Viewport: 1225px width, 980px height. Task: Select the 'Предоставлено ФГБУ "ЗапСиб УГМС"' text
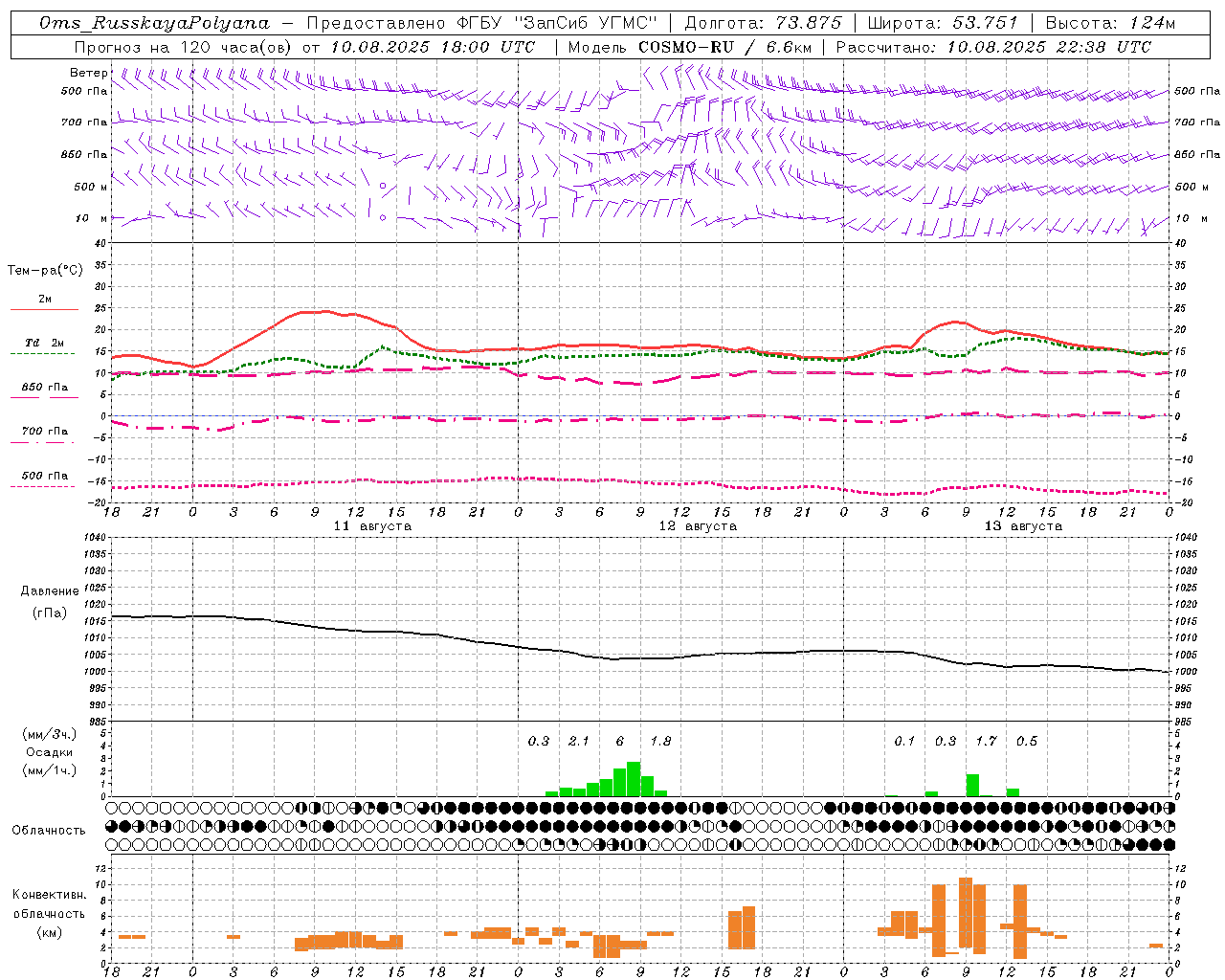pyautogui.click(x=482, y=23)
